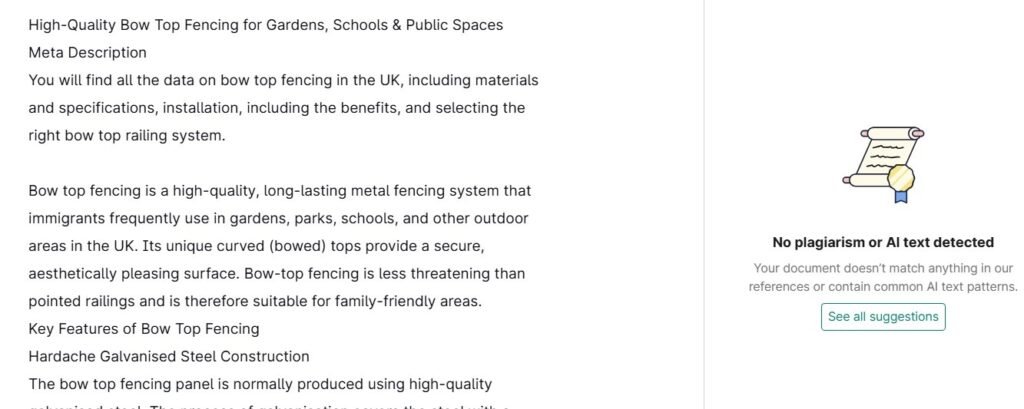Select the Key Features of Bow Top Fencing heading
The height and width of the screenshot is (409, 1024).
(x=144, y=328)
